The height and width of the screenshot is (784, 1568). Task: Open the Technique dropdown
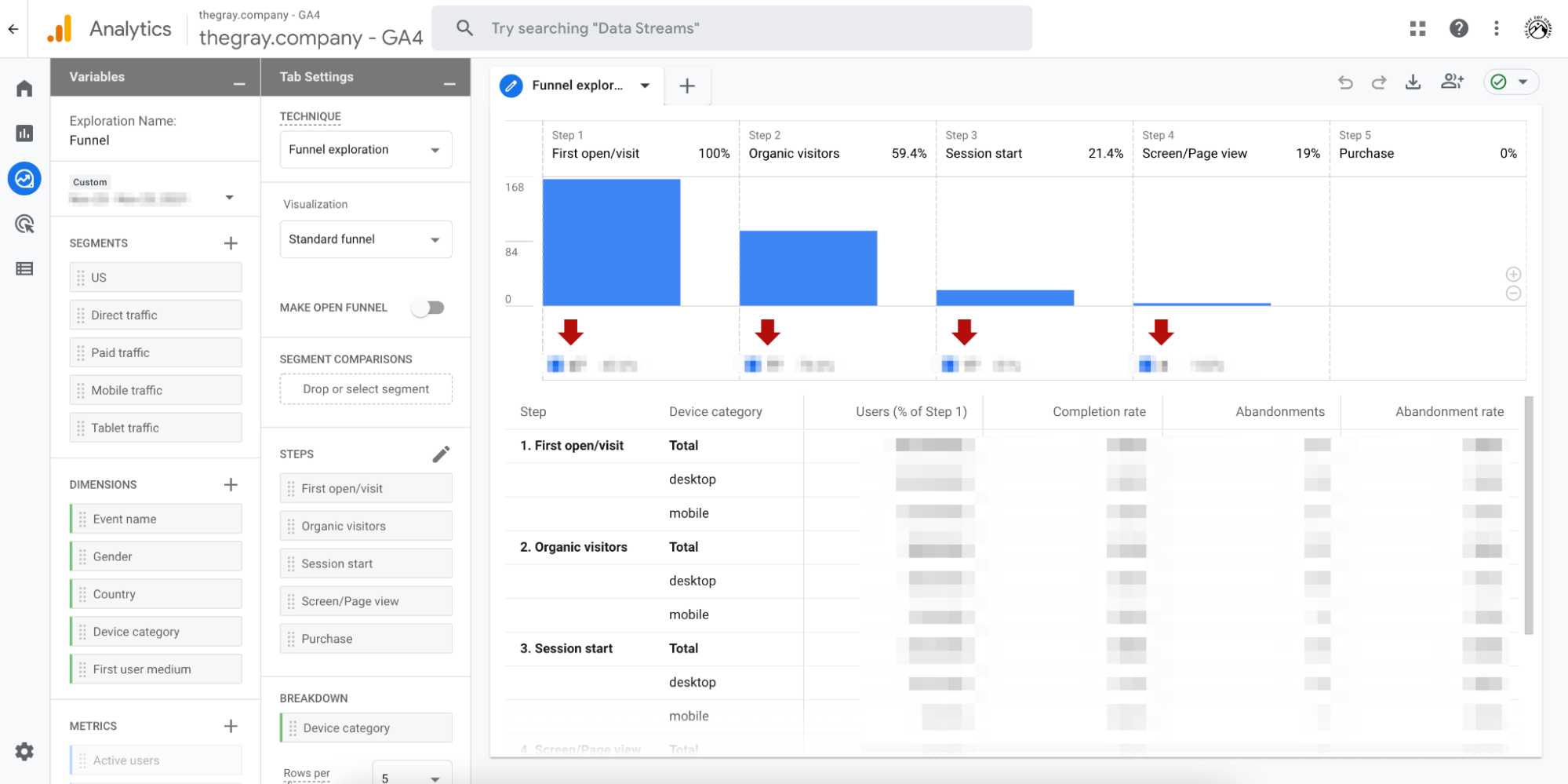click(x=366, y=150)
